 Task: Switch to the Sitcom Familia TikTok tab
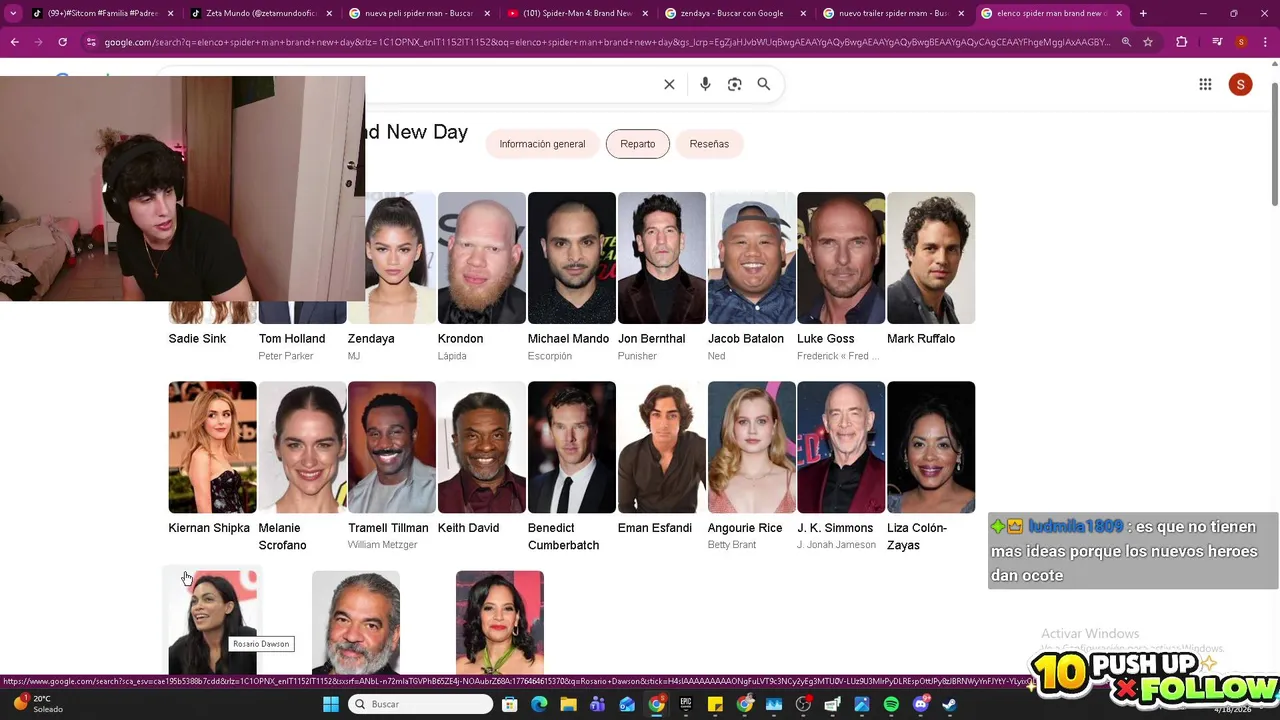[103, 13]
